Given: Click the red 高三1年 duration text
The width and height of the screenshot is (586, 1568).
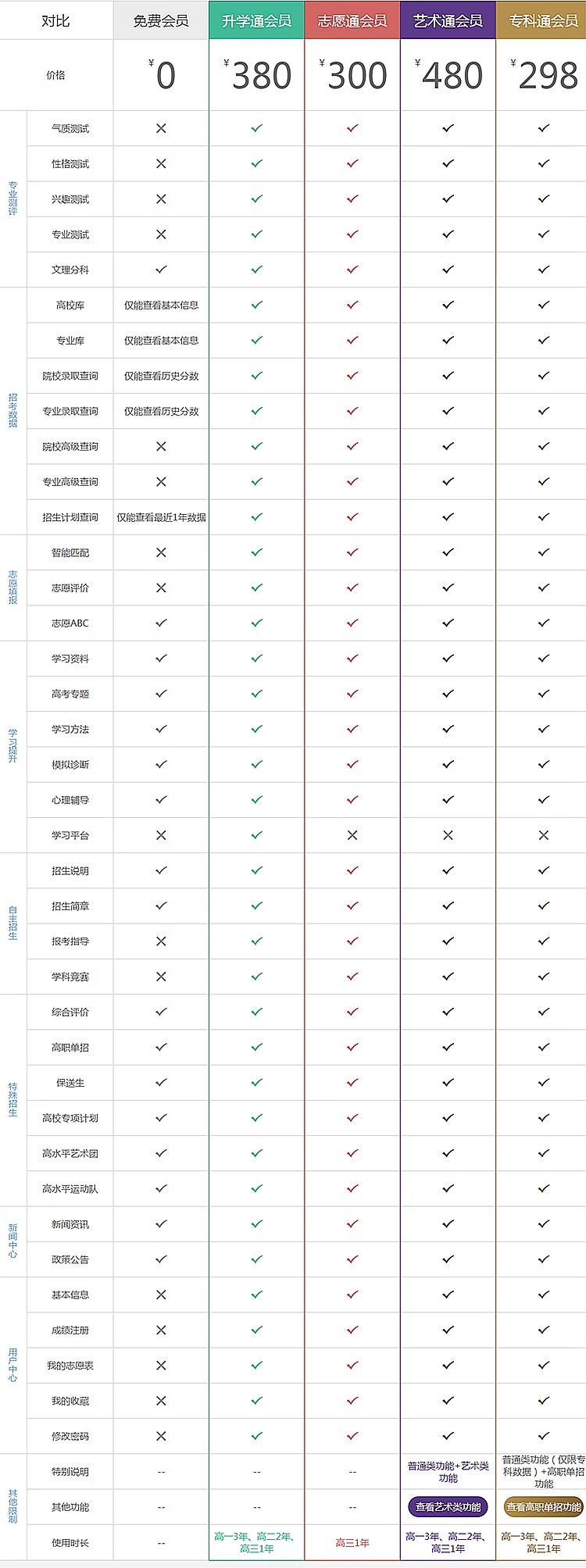Looking at the screenshot, I should tap(352, 1542).
